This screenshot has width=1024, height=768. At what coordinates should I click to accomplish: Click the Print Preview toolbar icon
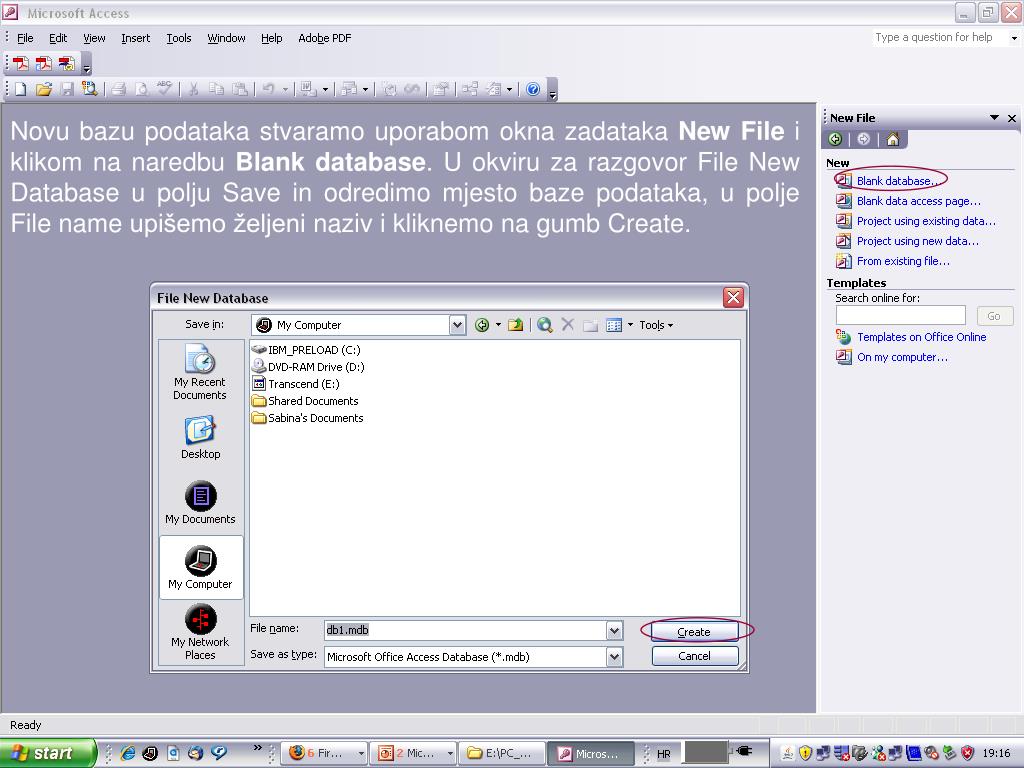pos(141,89)
